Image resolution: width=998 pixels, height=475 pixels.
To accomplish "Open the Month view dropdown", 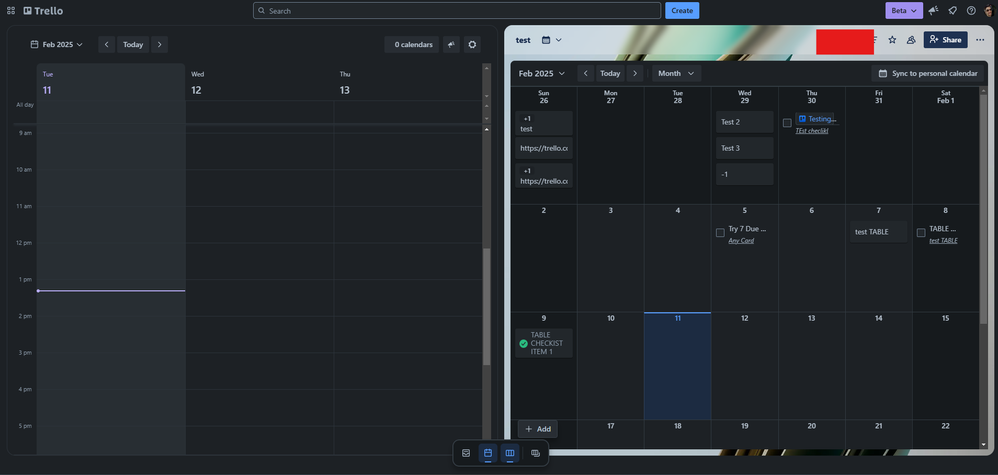I will point(676,73).
